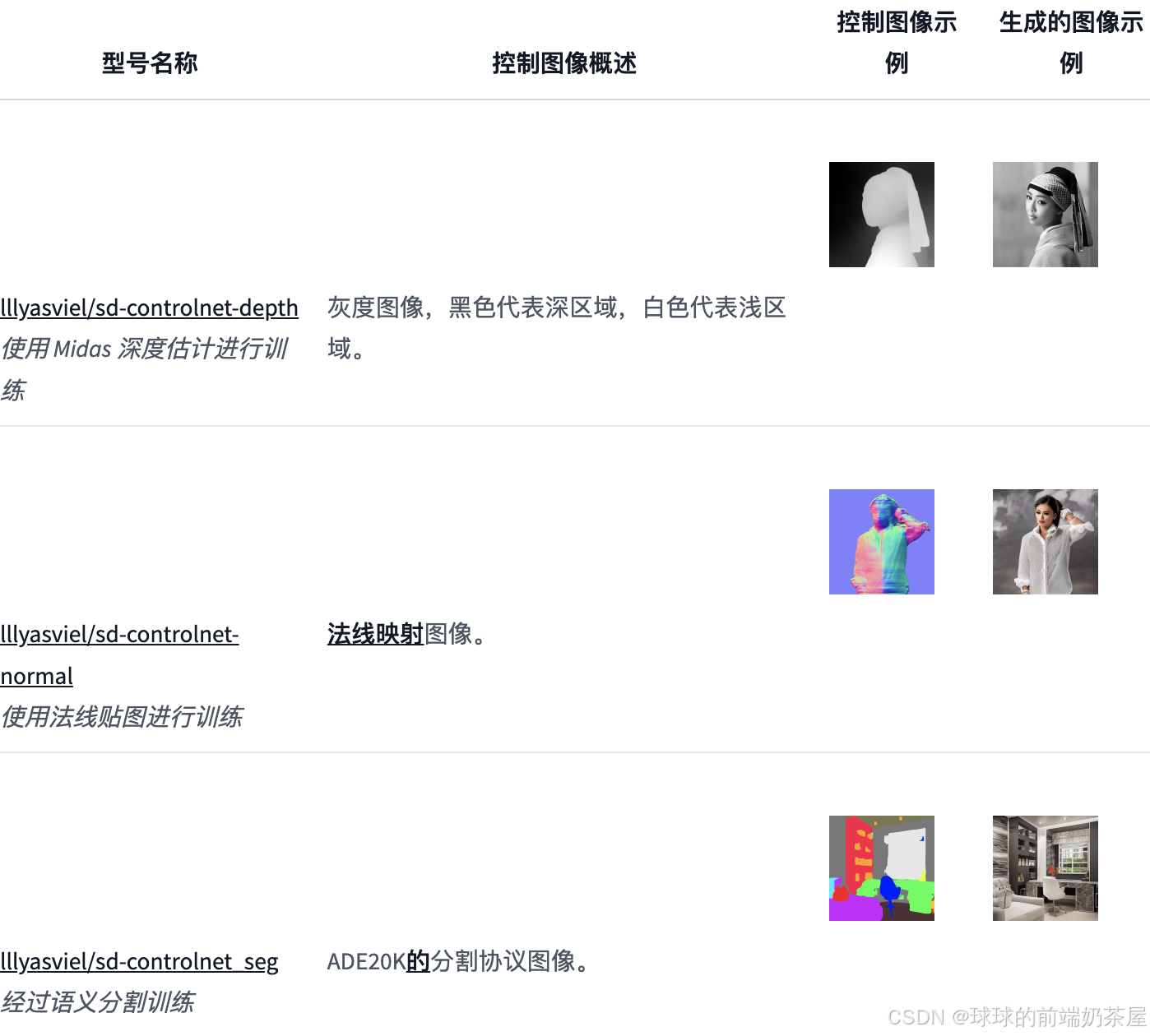Image resolution: width=1150 pixels, height=1036 pixels.
Task: Click the 的 link after ADE20K
Action: pos(419,961)
